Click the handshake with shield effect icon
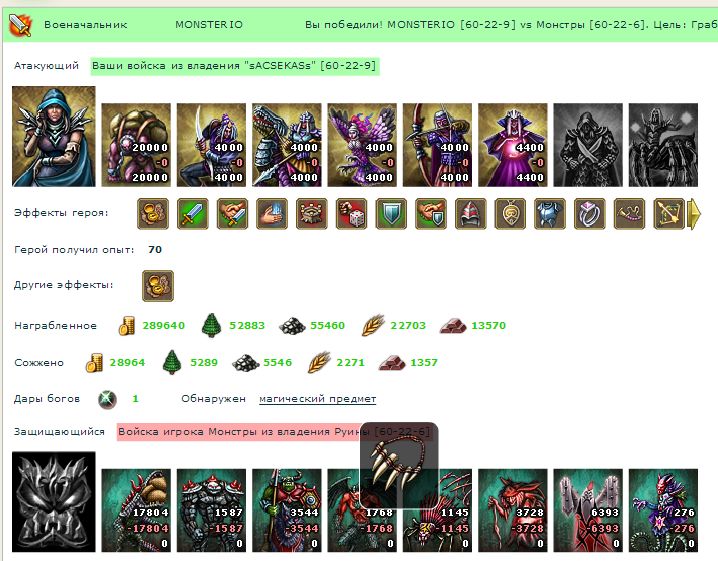This screenshot has height=561, width=718. click(x=431, y=213)
